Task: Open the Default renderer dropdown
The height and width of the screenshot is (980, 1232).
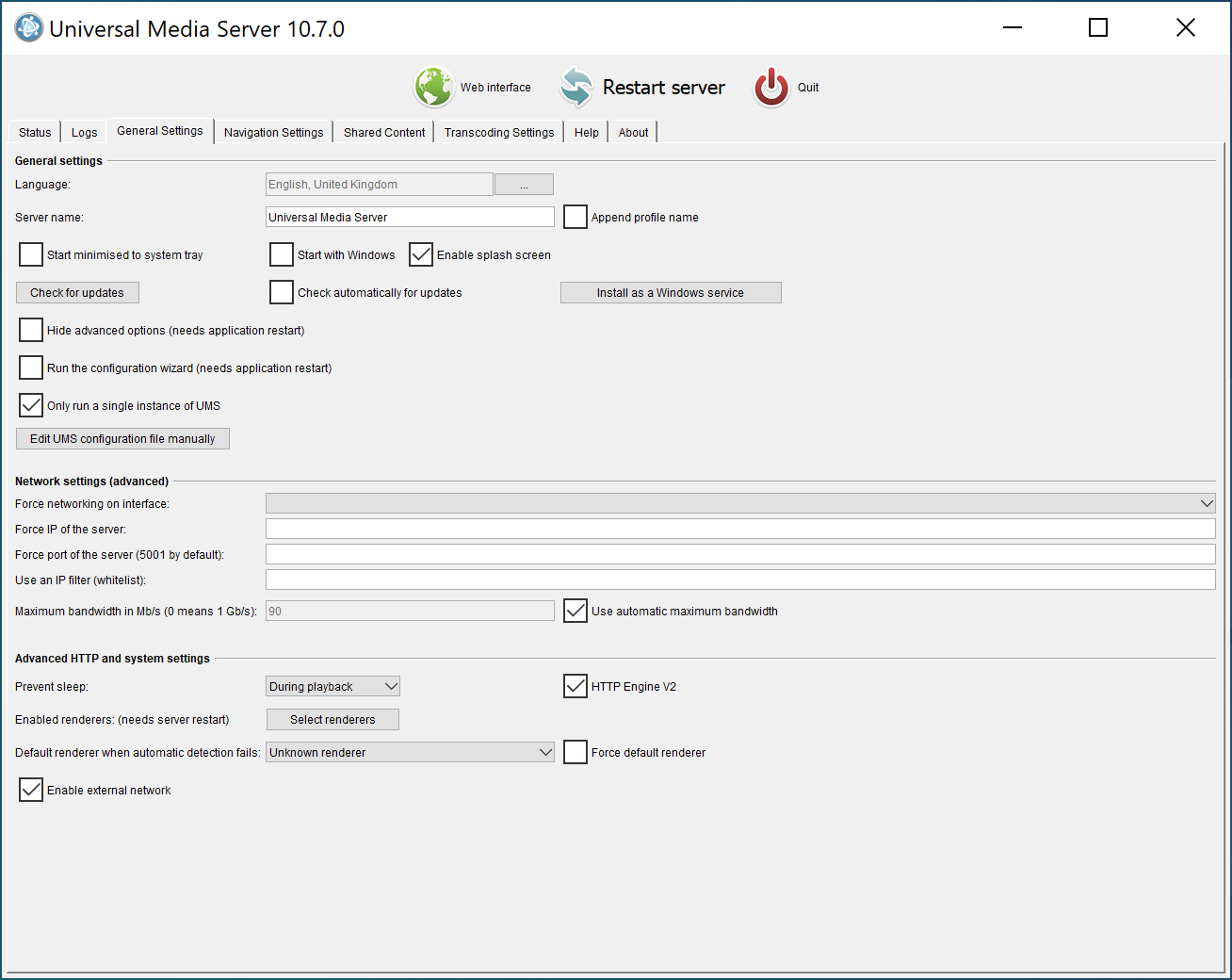Action: [410, 752]
